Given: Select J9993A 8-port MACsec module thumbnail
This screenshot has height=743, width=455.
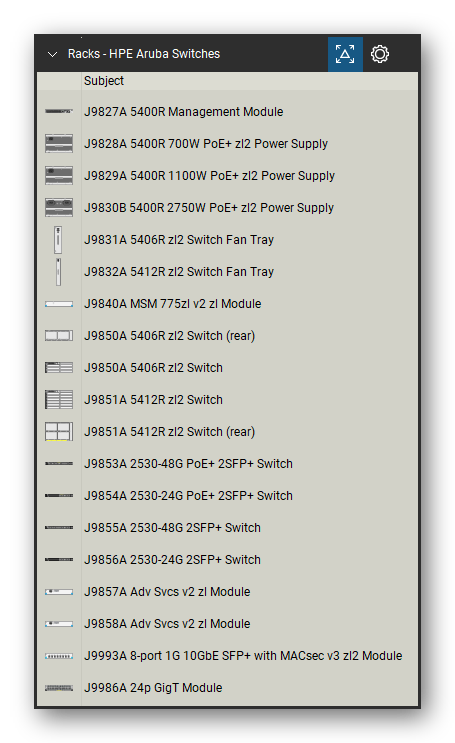Looking at the screenshot, I should 59,656.
